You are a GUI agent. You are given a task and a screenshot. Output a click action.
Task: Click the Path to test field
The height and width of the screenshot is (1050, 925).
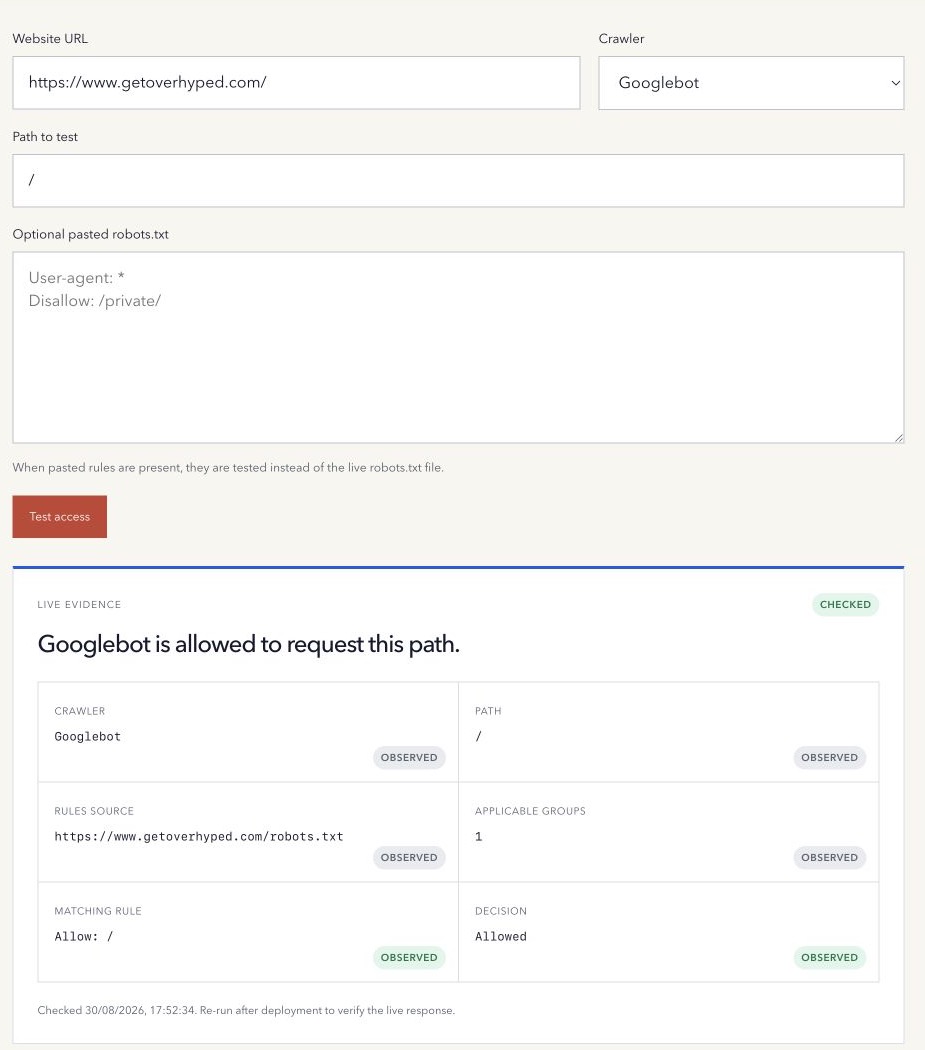point(458,181)
